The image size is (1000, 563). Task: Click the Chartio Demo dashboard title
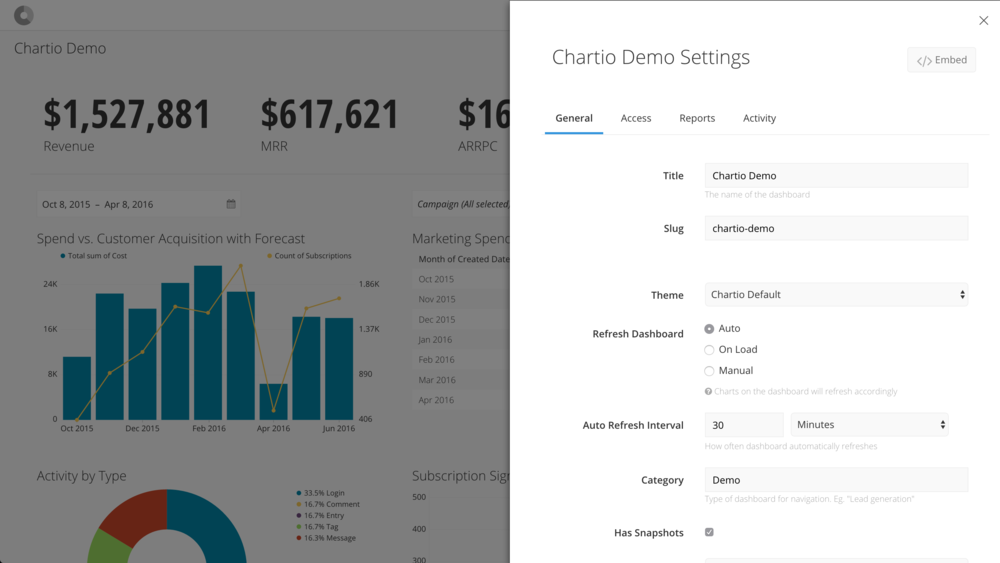[60, 48]
